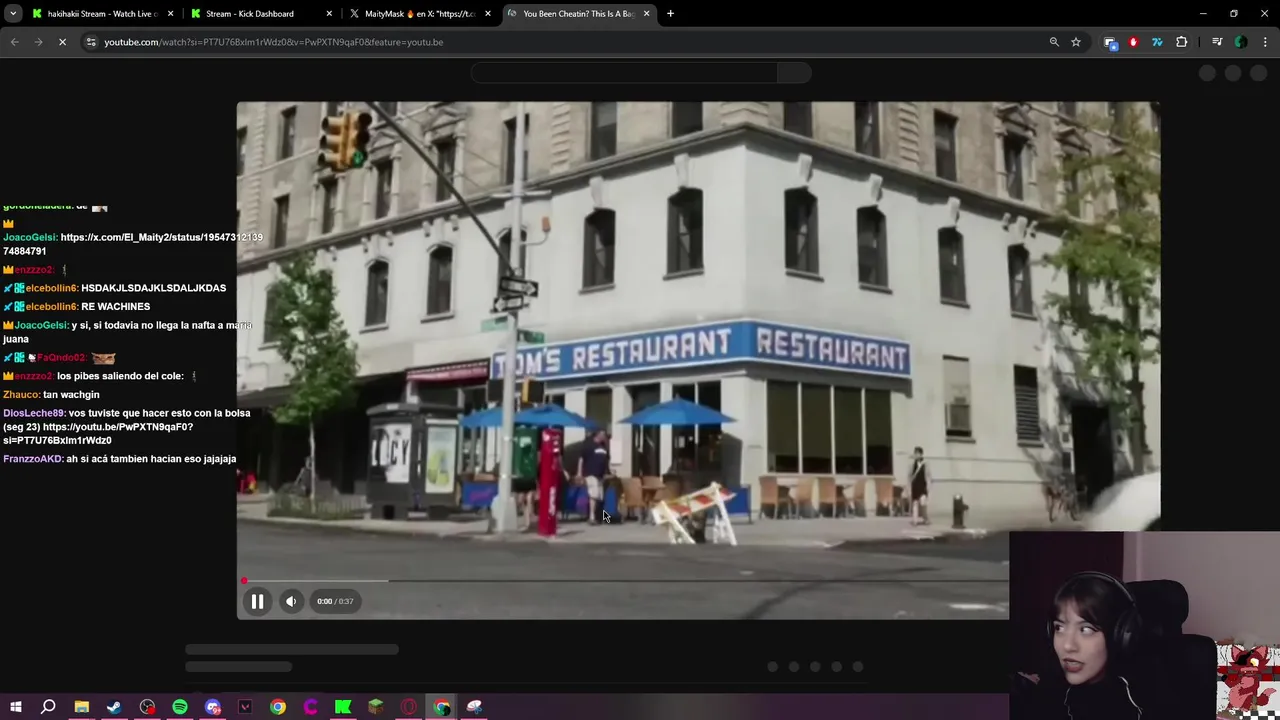Open DiosLeche89's youtu.be link in chat
Screen dimensions: 1280x720
coord(98,433)
